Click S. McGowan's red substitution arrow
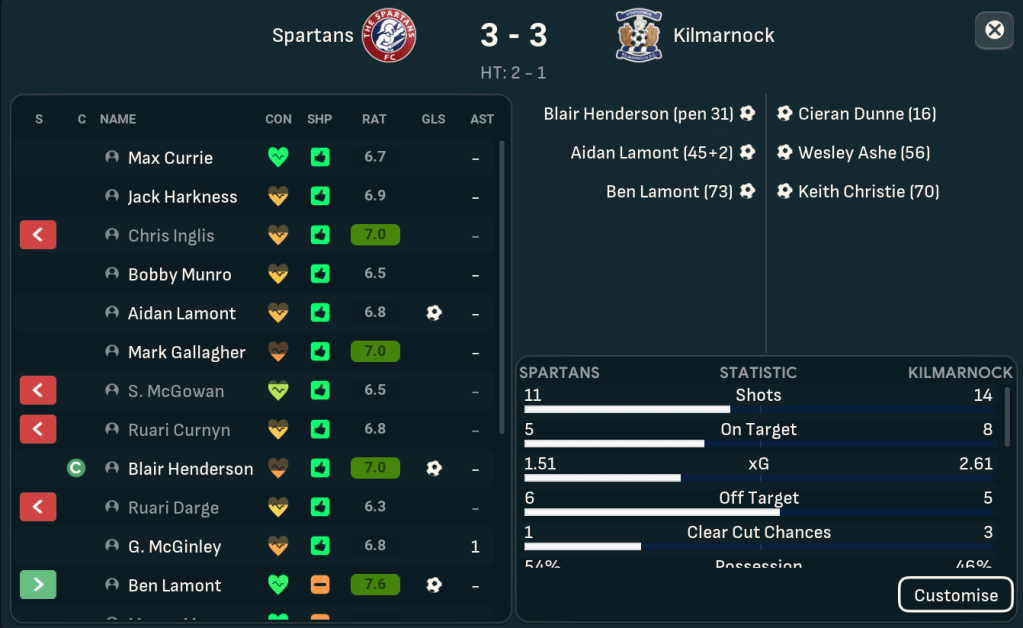1023x628 pixels. 38,391
